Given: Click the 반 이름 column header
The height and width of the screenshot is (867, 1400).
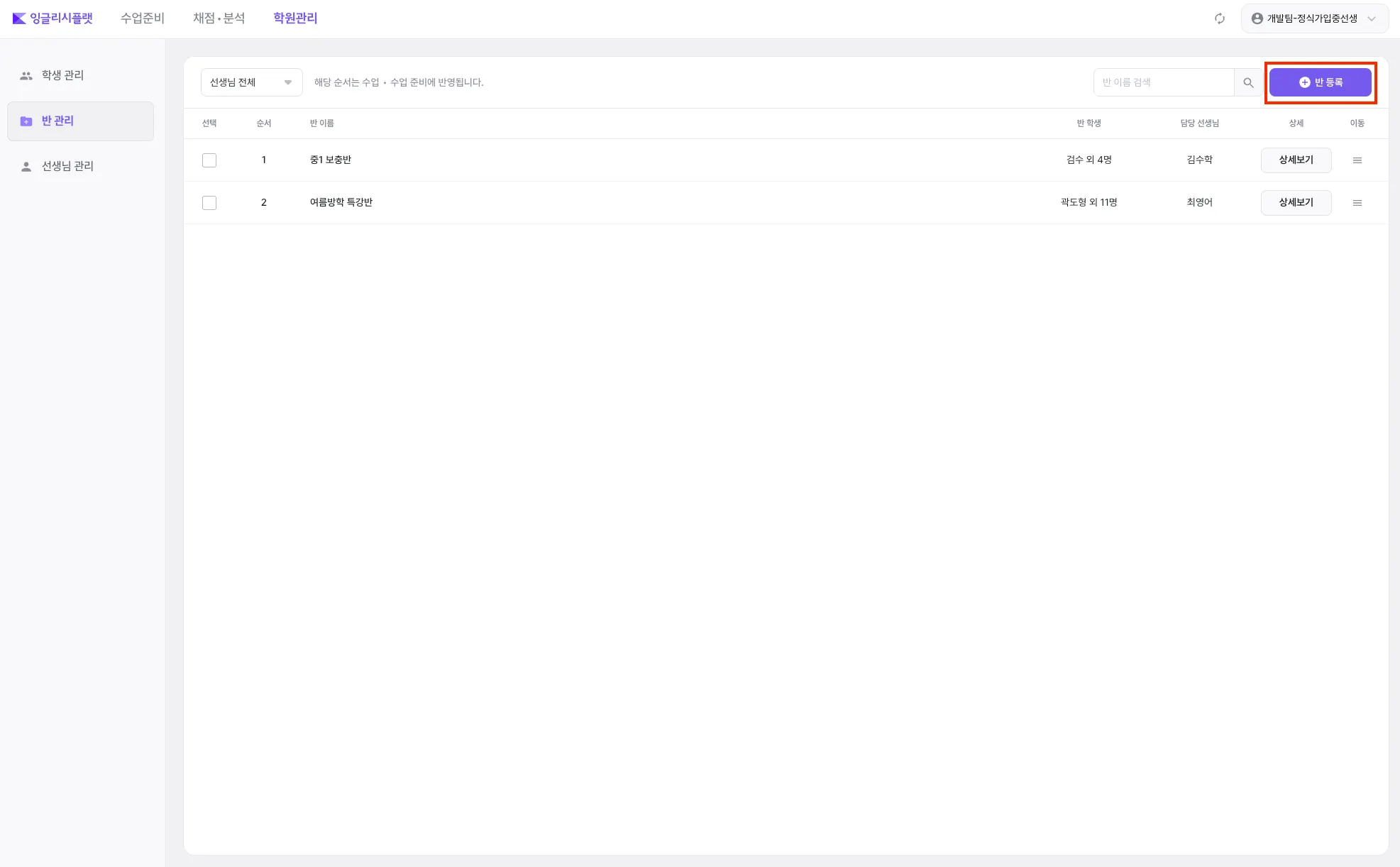Looking at the screenshot, I should [x=321, y=123].
